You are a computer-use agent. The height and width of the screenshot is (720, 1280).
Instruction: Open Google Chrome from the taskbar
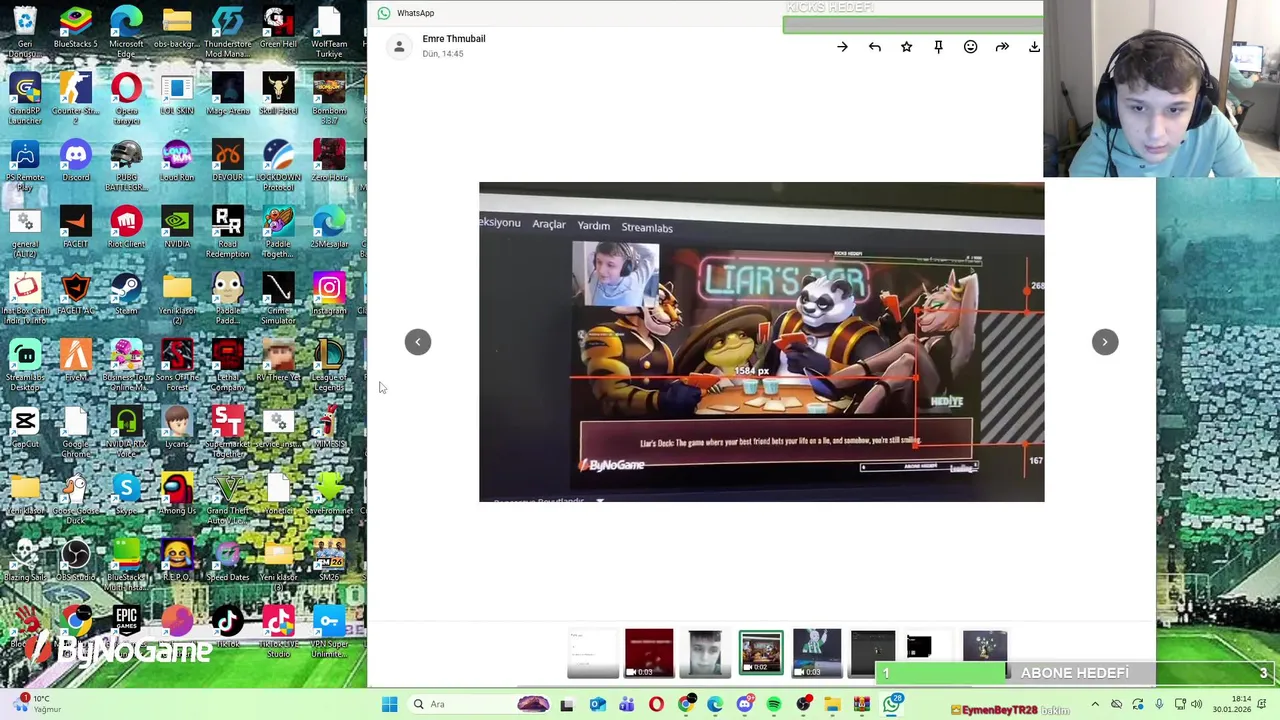click(x=685, y=704)
